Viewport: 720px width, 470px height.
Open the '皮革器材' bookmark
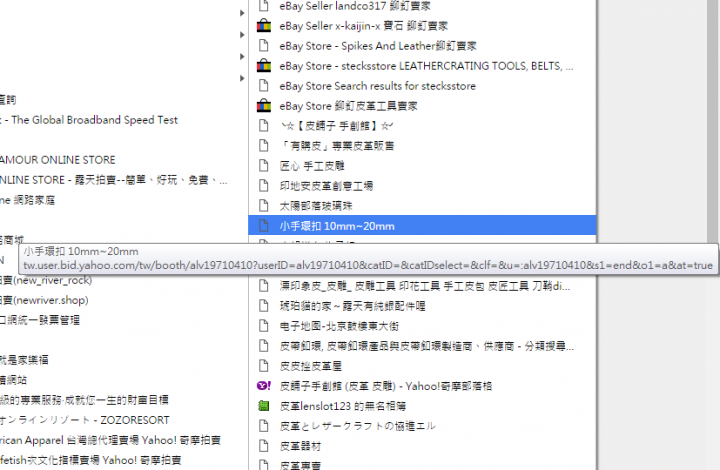[300, 446]
